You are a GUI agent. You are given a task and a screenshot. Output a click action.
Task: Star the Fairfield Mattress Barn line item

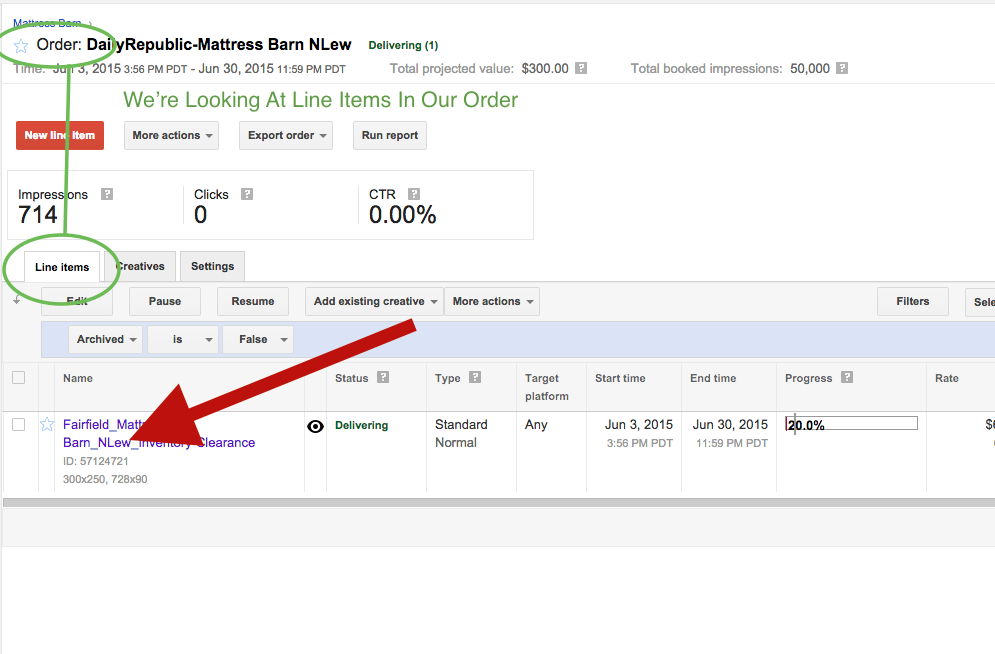point(47,425)
